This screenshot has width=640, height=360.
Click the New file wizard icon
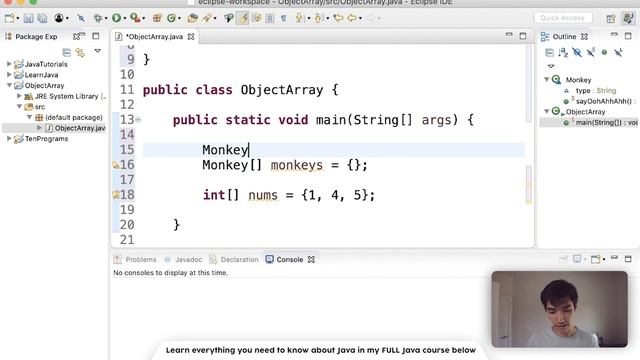(x=9, y=18)
